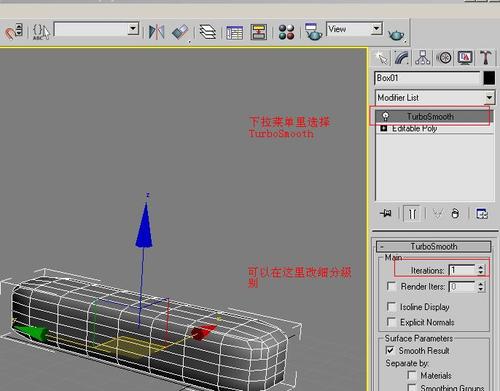This screenshot has width=500, height=391.
Task: Click the Render Iters value field
Action: [x=462, y=287]
